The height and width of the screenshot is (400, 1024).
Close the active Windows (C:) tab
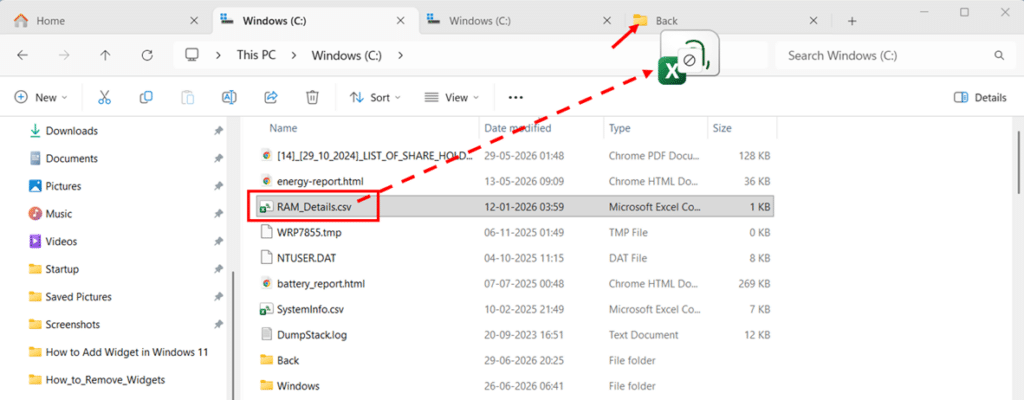pyautogui.click(x=400, y=21)
